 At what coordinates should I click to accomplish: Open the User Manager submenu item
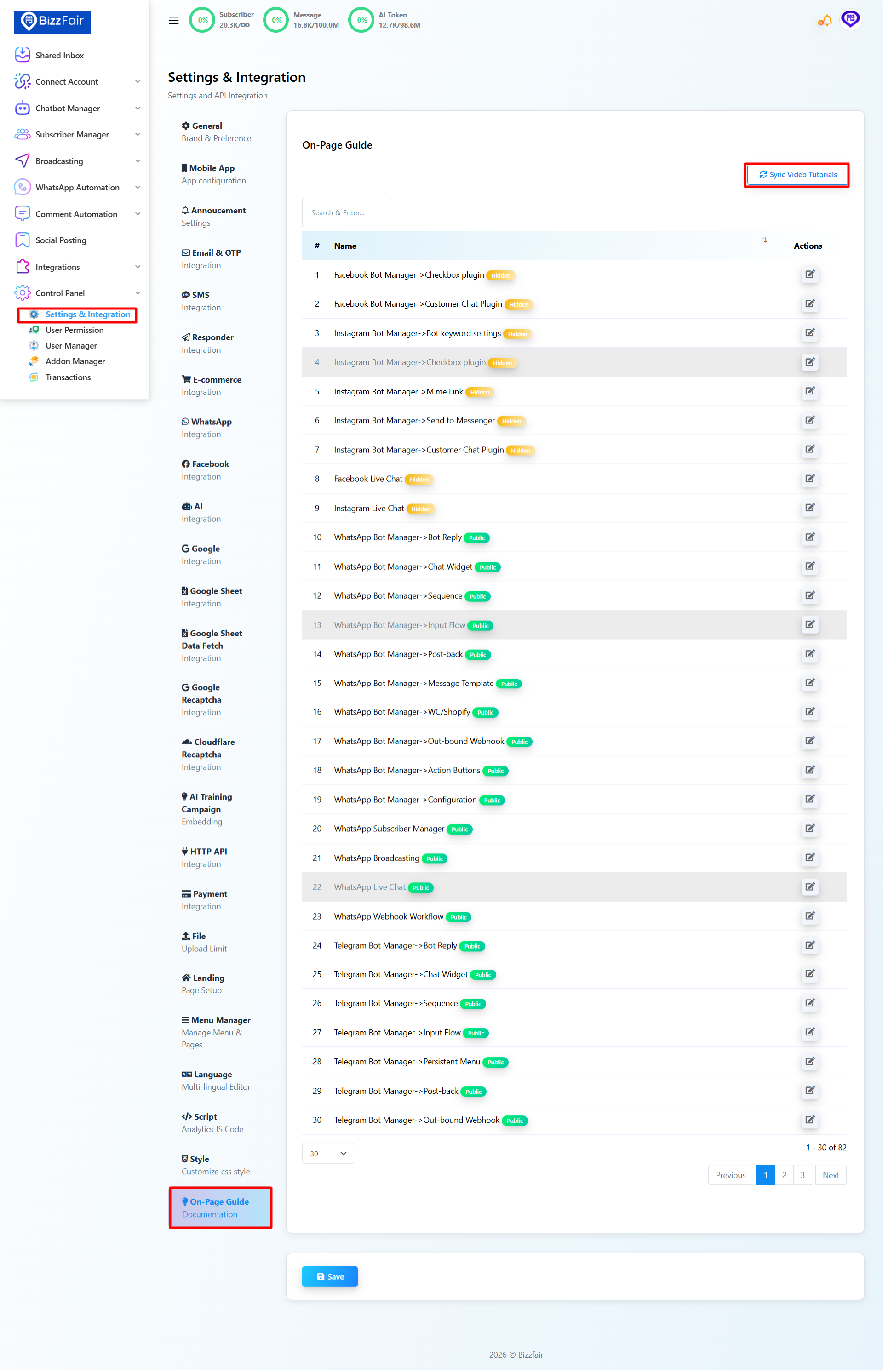[71, 346]
